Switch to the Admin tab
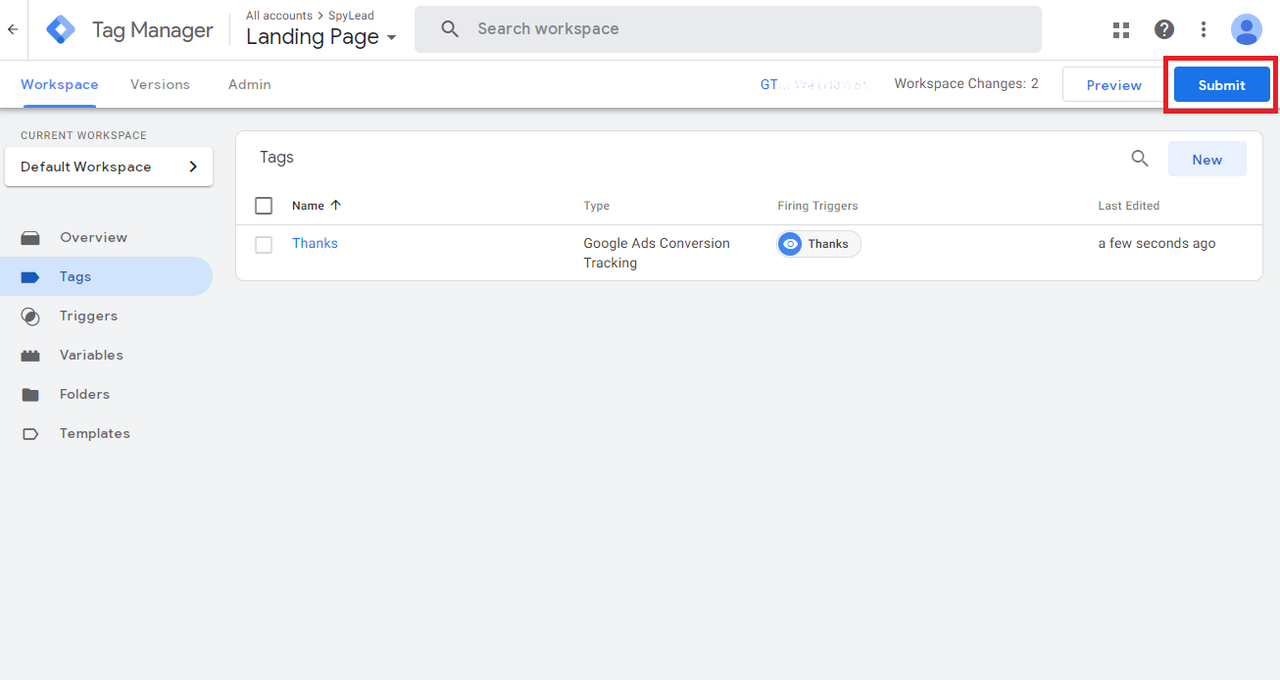The width and height of the screenshot is (1280, 680). click(x=249, y=85)
